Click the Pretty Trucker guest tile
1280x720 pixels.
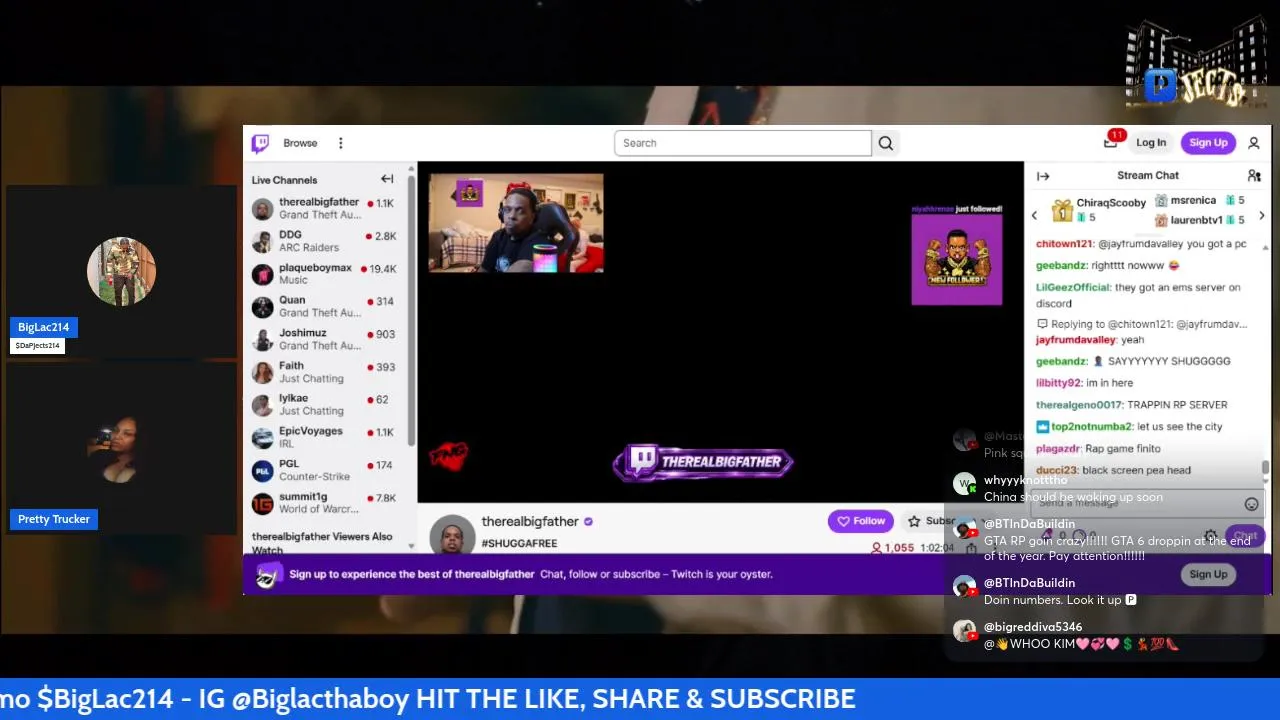tap(121, 448)
